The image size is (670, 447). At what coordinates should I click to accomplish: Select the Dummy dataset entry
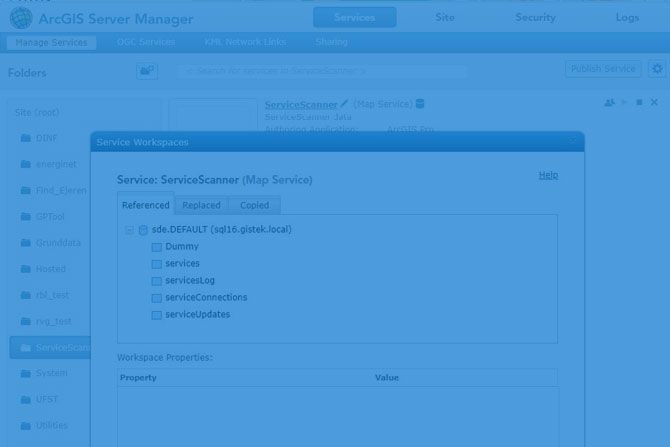coord(182,247)
